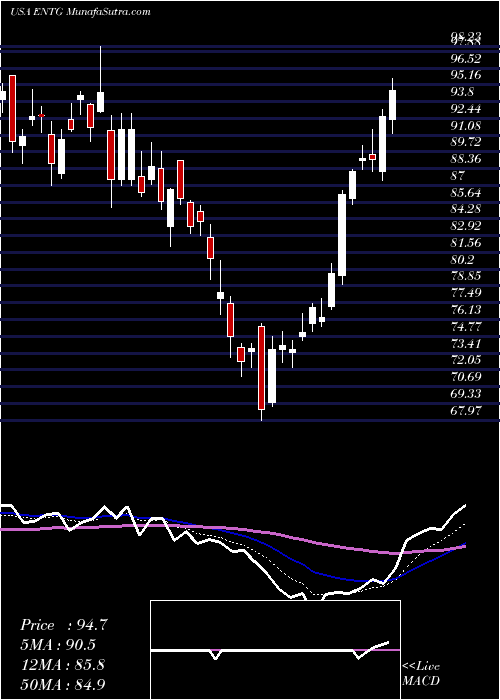Viewport: 500px width, 700px height.
Task: Click the 88.36 price axis label
Action: pos(467,159)
